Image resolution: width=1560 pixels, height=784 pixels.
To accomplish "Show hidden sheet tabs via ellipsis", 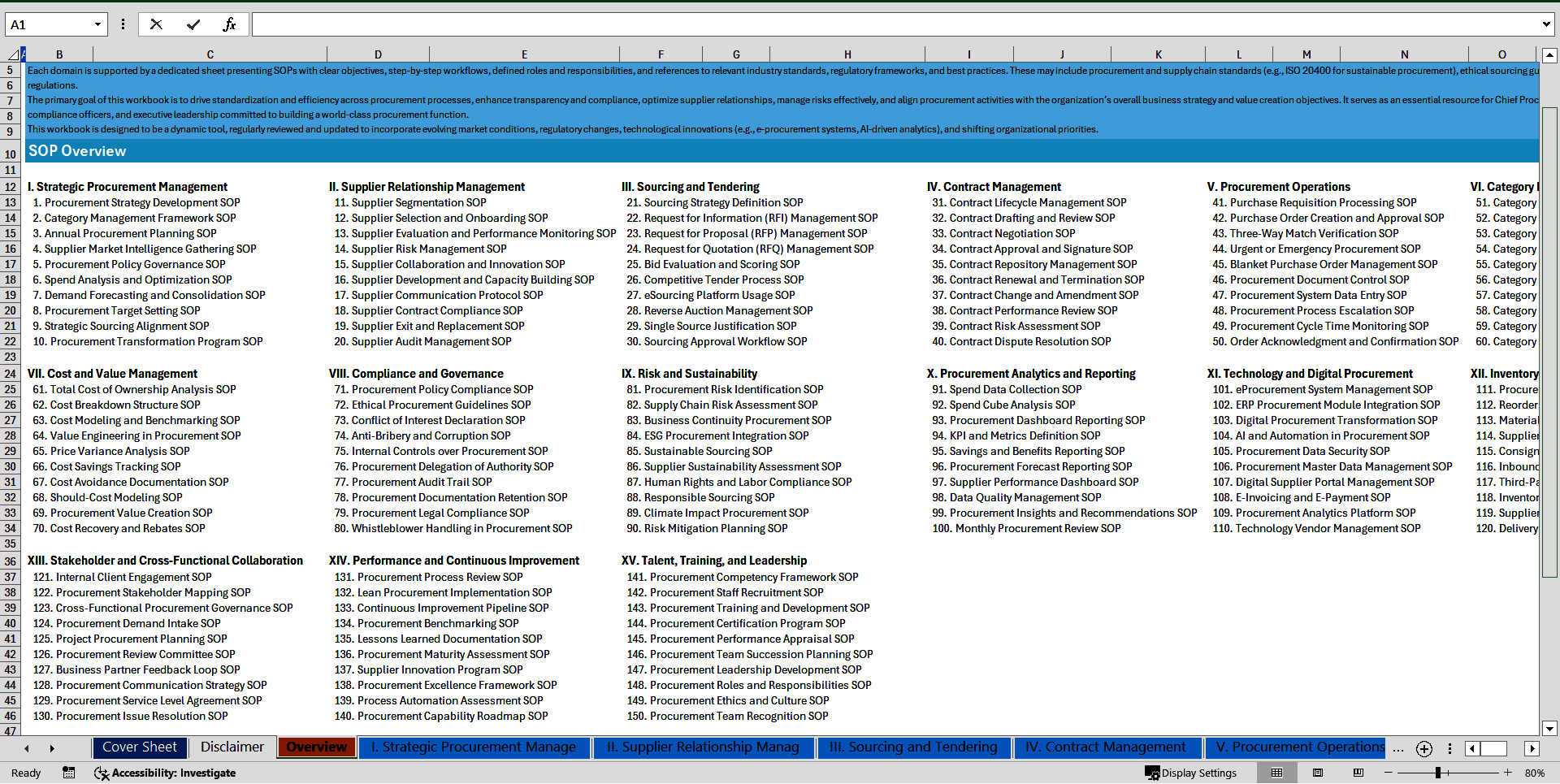I will pos(1397,748).
